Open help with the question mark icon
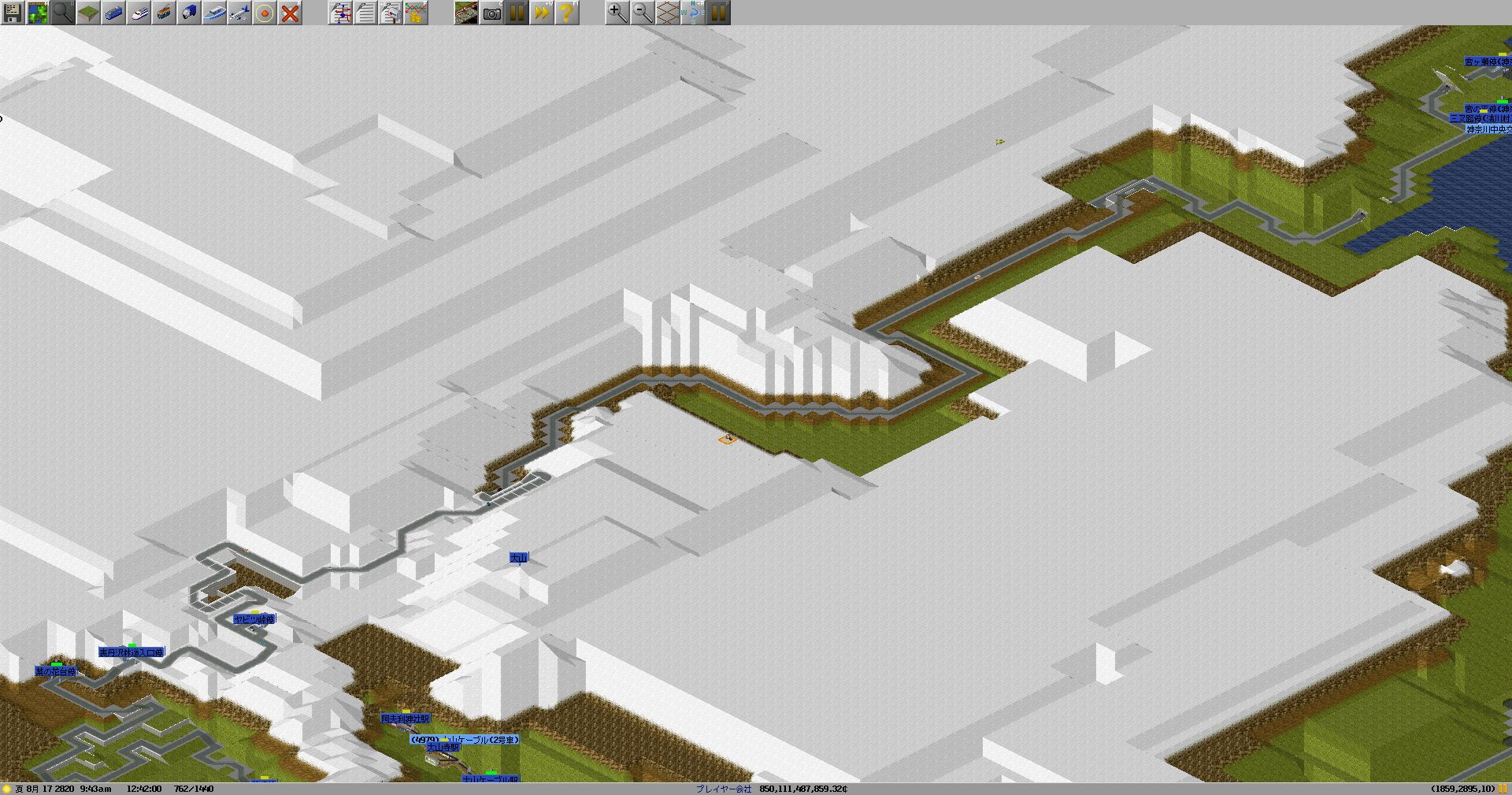The image size is (1512, 795). click(x=567, y=13)
